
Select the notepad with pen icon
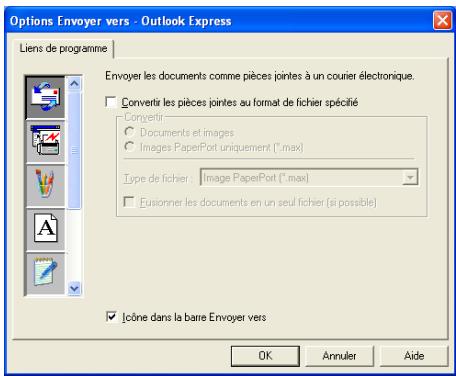point(46,273)
